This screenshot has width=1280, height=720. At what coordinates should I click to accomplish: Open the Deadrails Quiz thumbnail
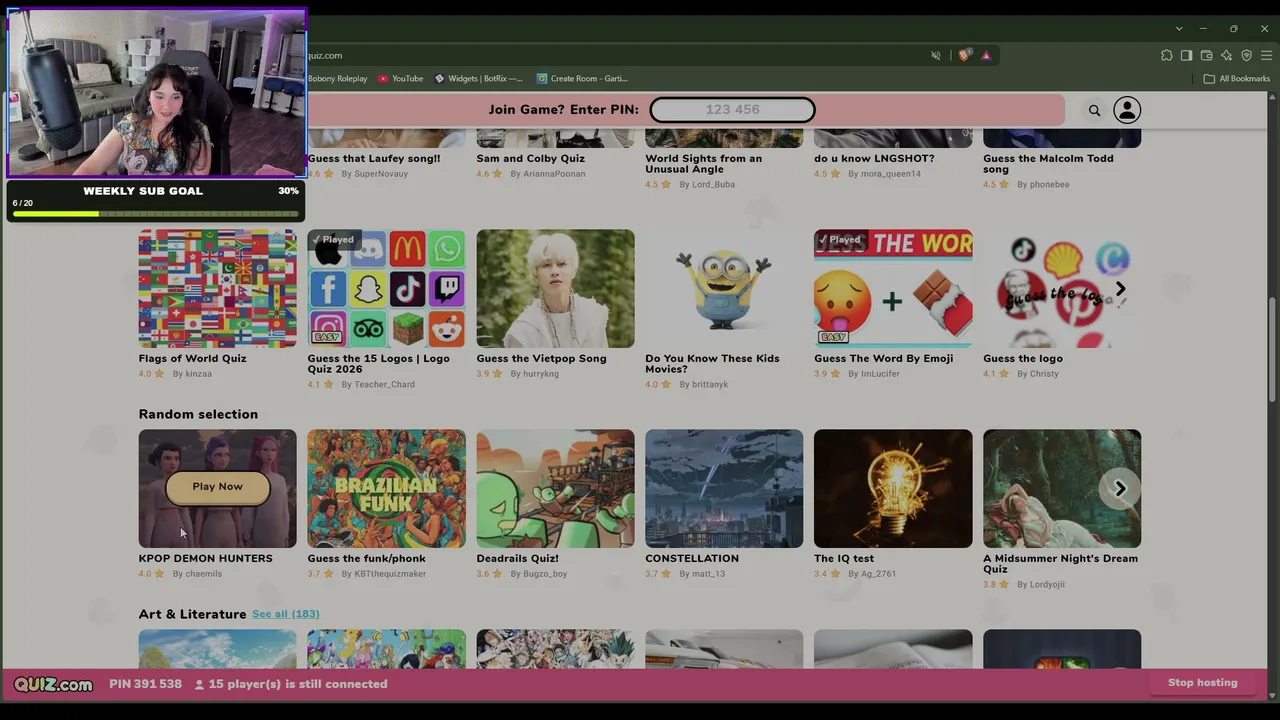point(555,489)
